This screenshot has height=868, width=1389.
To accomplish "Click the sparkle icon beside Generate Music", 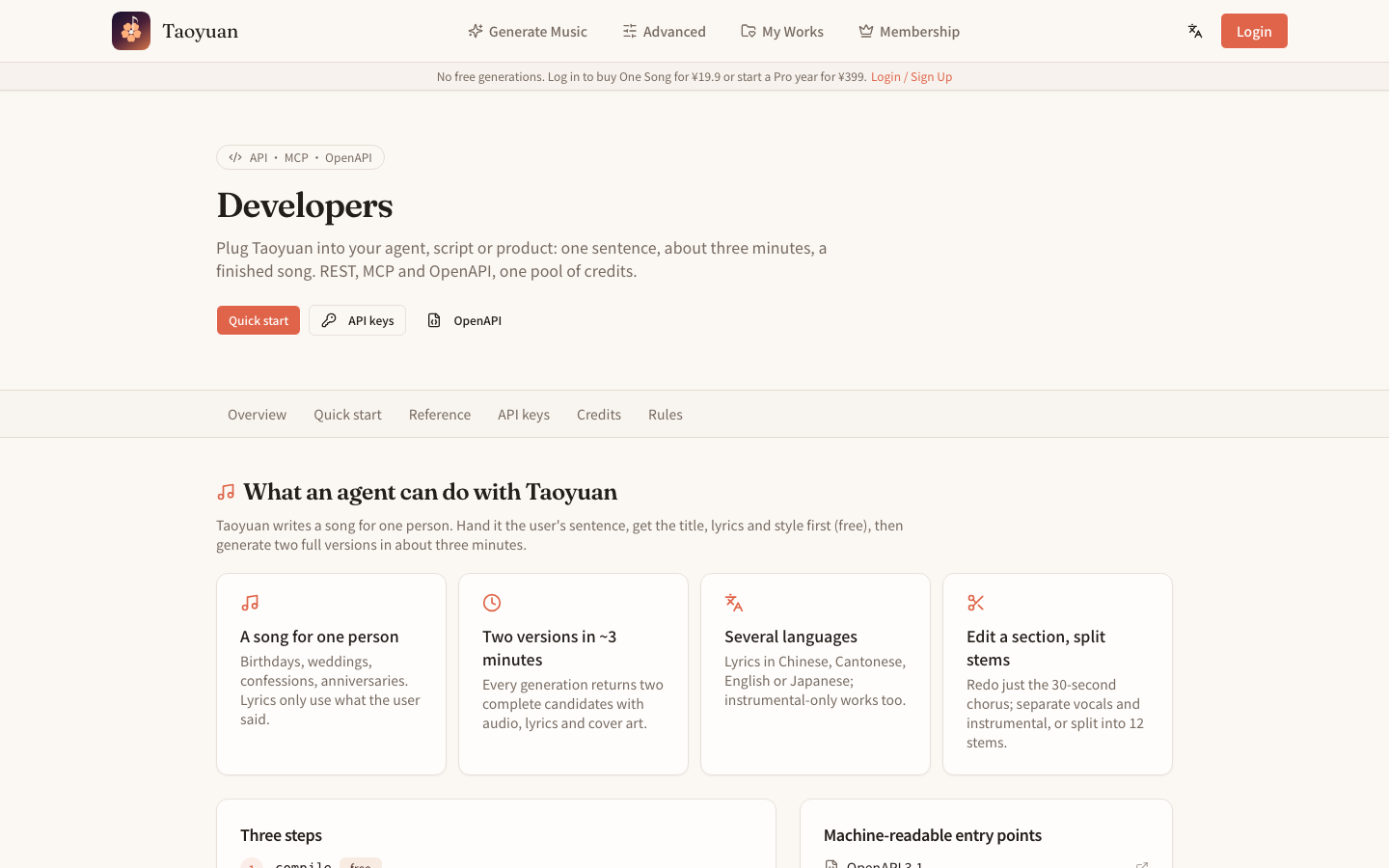I will point(476,31).
